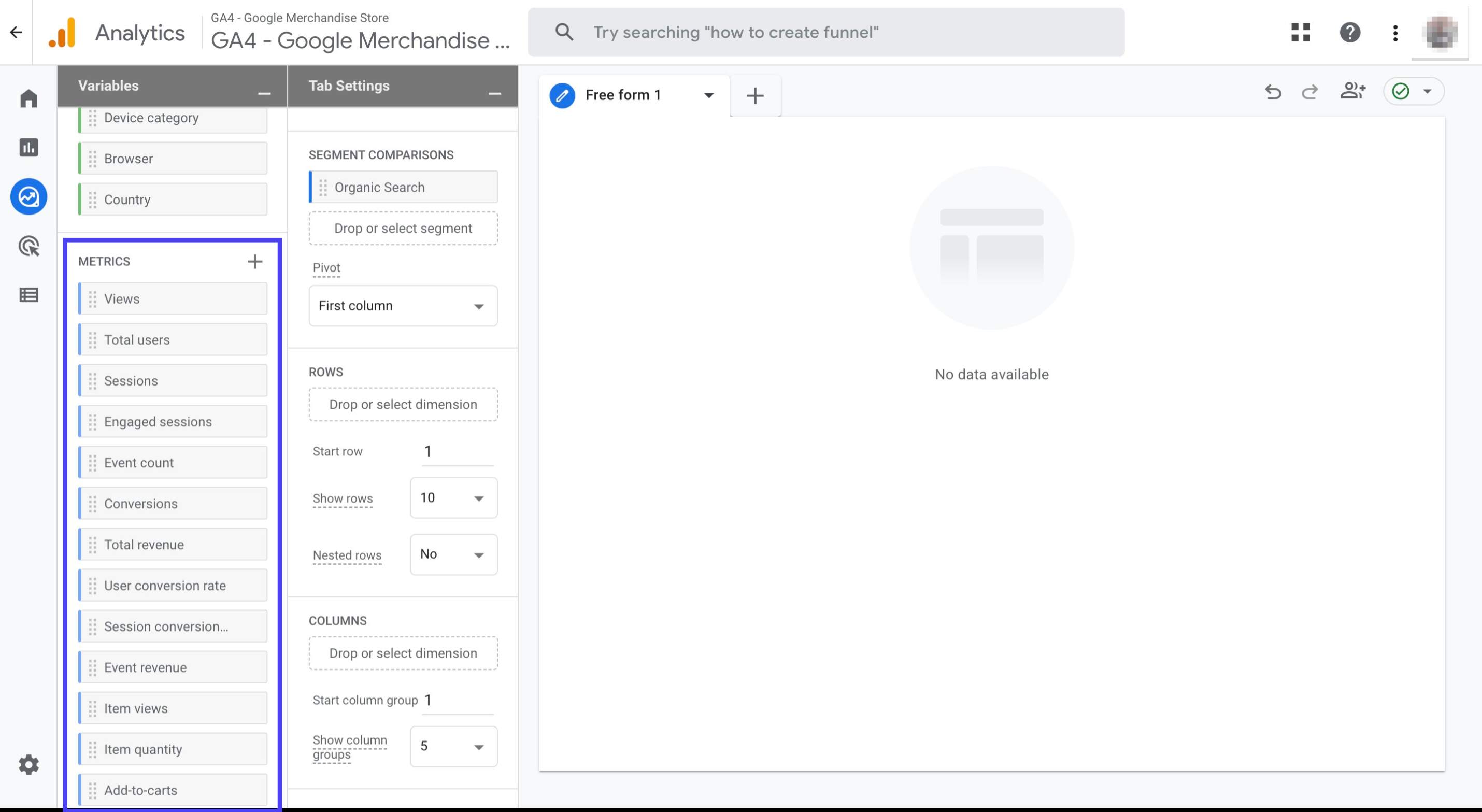The image size is (1482, 812).
Task: Add a metric with the plus icon
Action: 255,262
